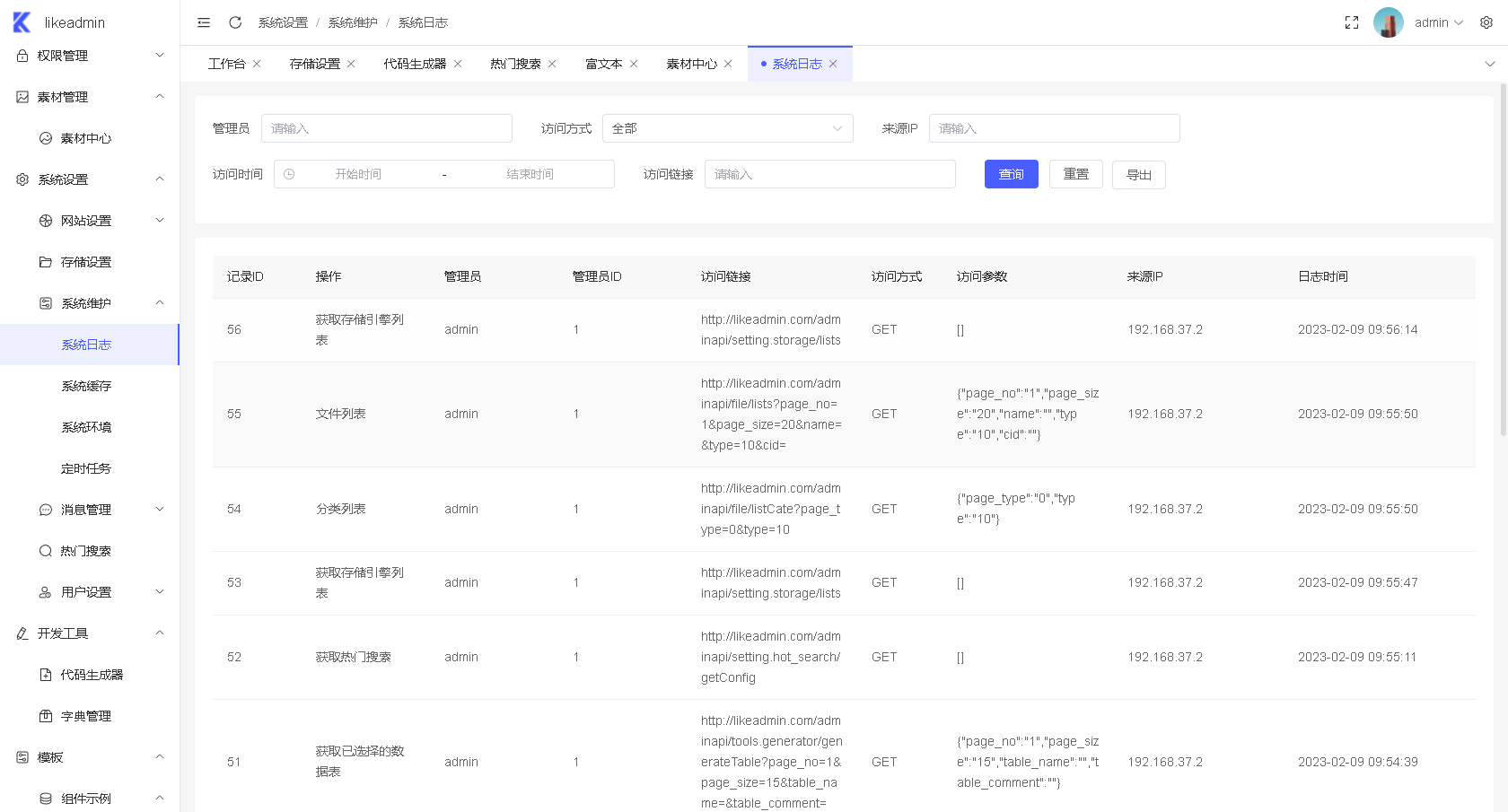
Task: Open 热门搜索 in the sidebar
Action: click(x=90, y=551)
